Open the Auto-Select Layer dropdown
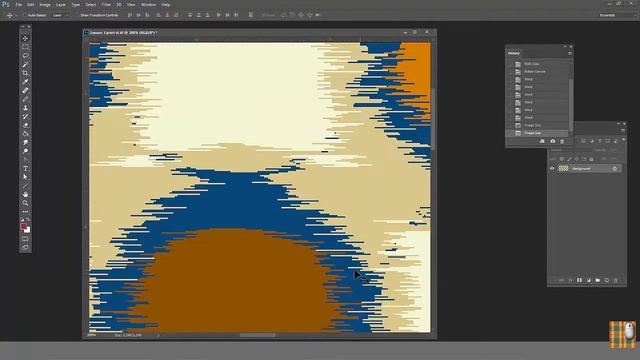Image resolution: width=640 pixels, height=360 pixels. pos(60,15)
